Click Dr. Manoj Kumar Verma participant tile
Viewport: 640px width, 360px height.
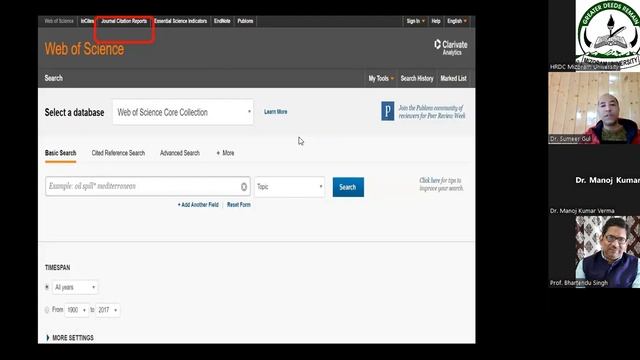coord(594,180)
